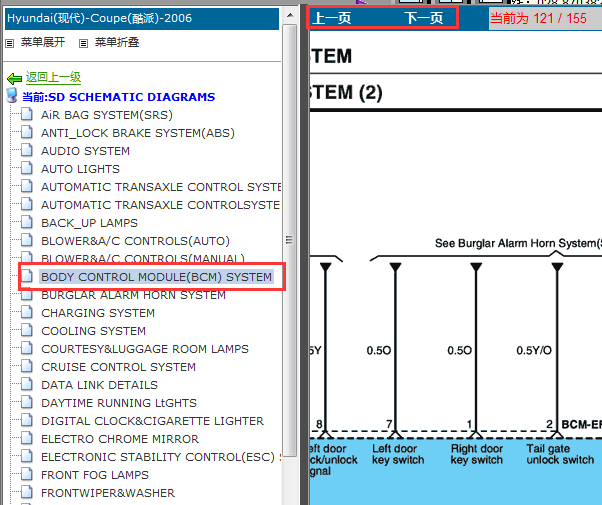Viewport: 602px width, 505px height.
Task: Click the tree panel scrollbar thumb
Action: coord(290,240)
